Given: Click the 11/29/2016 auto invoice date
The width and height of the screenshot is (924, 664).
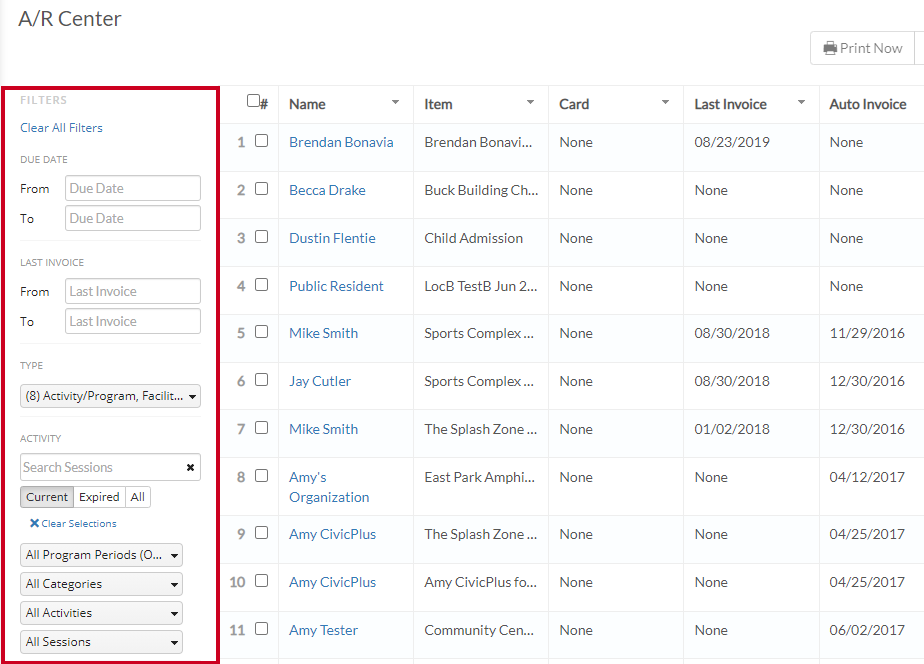Looking at the screenshot, I should point(867,333).
